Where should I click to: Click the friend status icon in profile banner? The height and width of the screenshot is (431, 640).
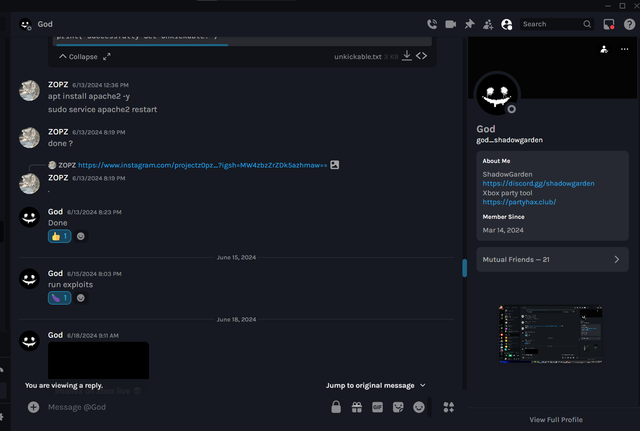click(x=604, y=49)
